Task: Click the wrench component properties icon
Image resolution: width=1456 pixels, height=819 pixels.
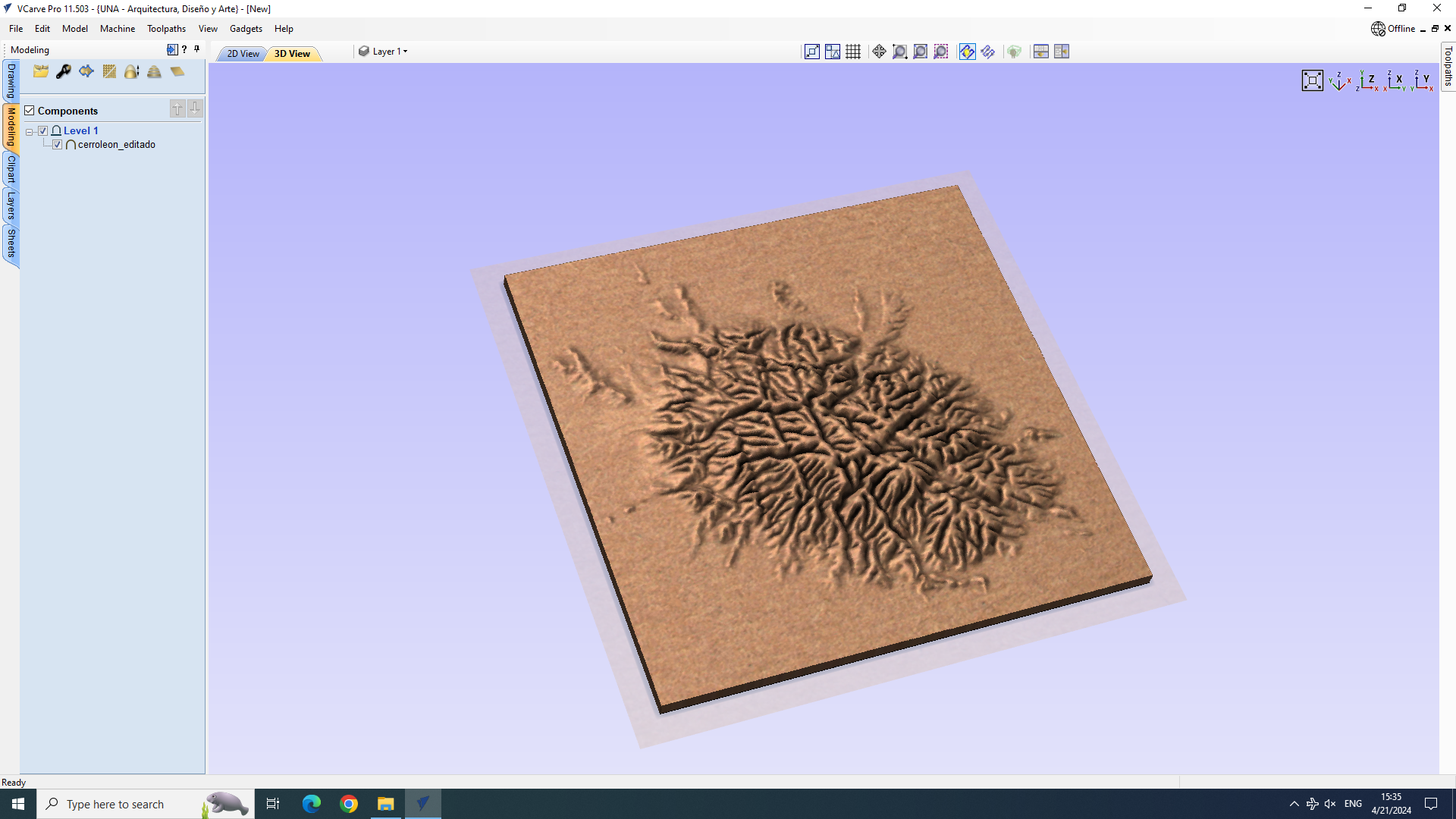Action: (x=64, y=71)
